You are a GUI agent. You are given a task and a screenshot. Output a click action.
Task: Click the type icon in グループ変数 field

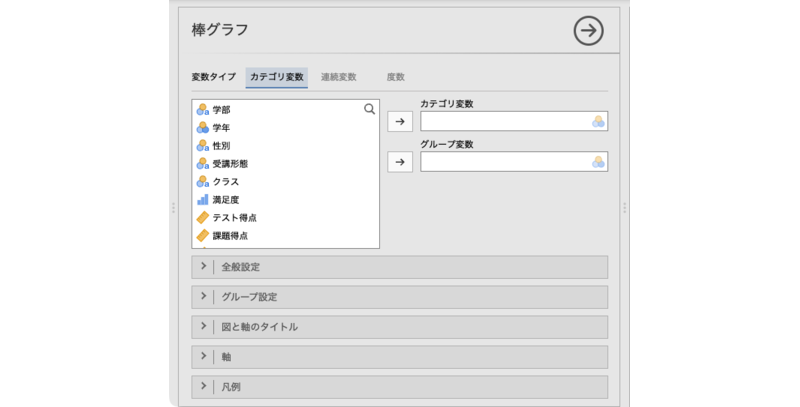[x=597, y=162]
